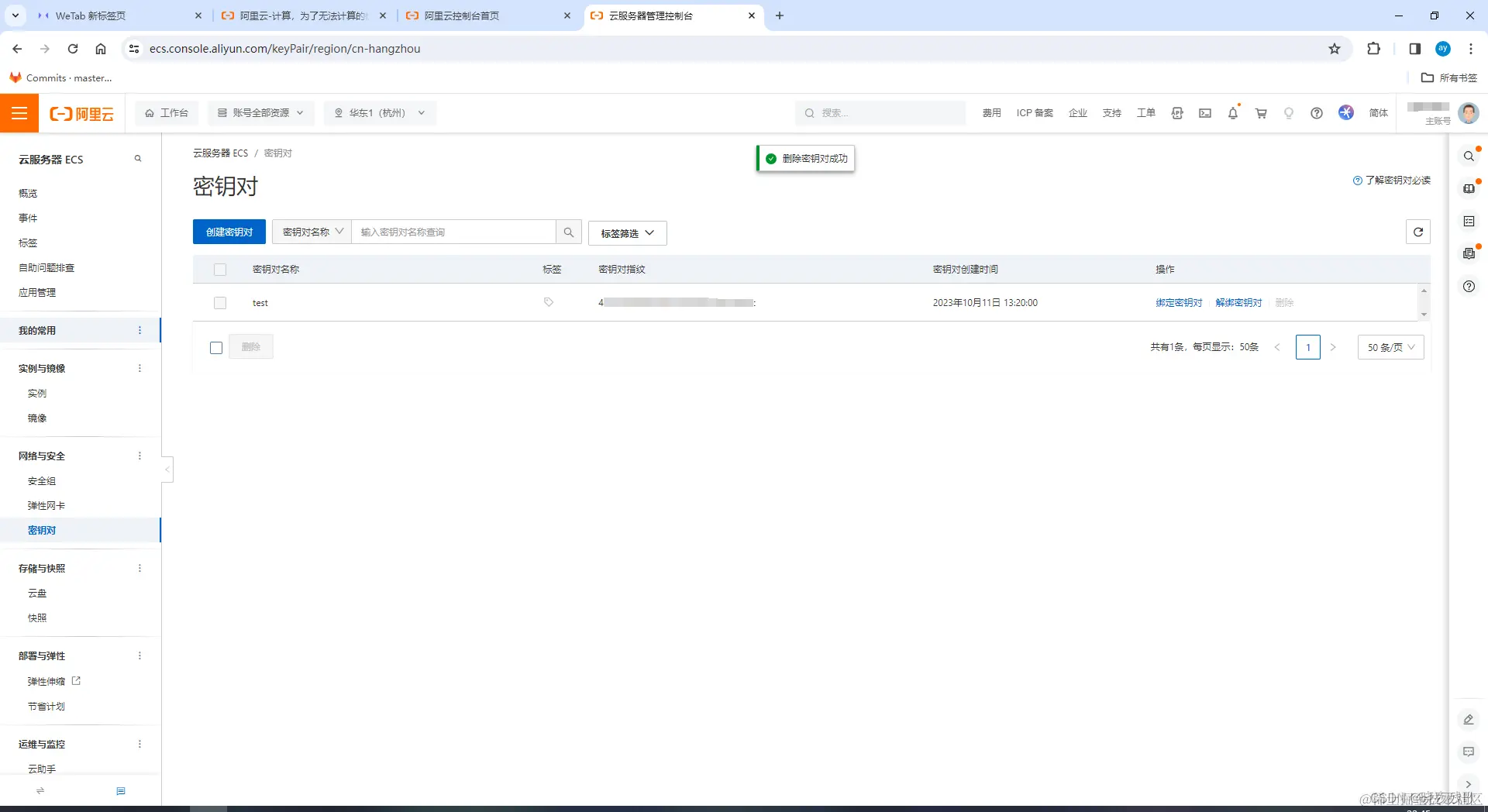Open browser extensions puzzle icon

(1373, 49)
